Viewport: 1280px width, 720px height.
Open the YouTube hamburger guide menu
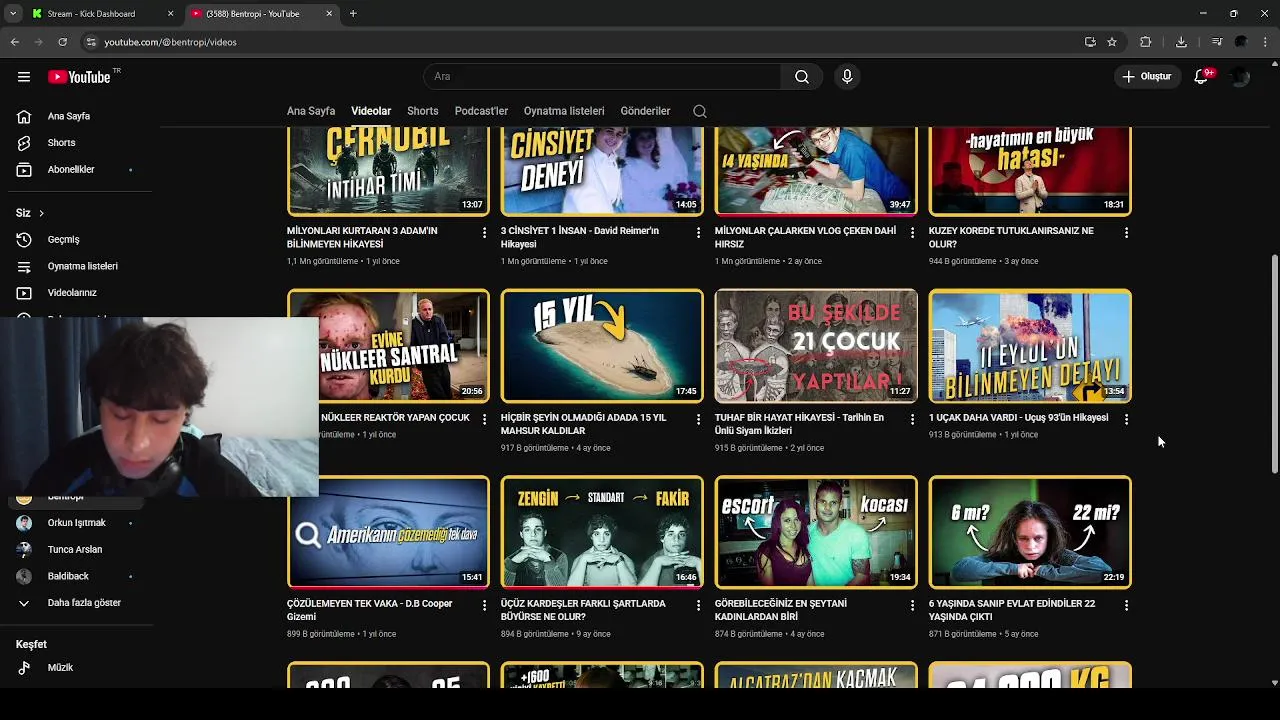(x=24, y=77)
